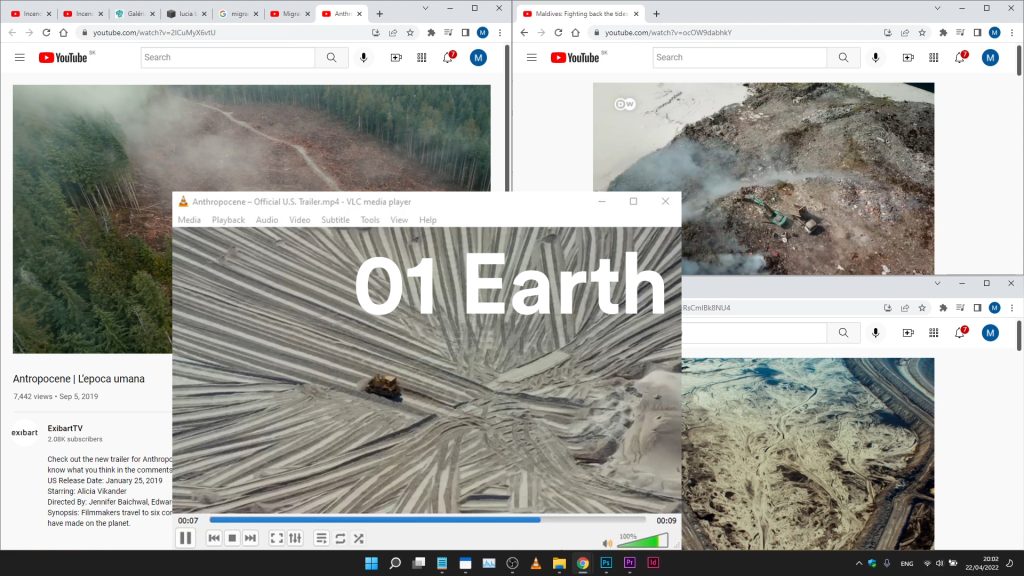Open YouTube notifications in left window
The image size is (1024, 576).
[x=448, y=57]
